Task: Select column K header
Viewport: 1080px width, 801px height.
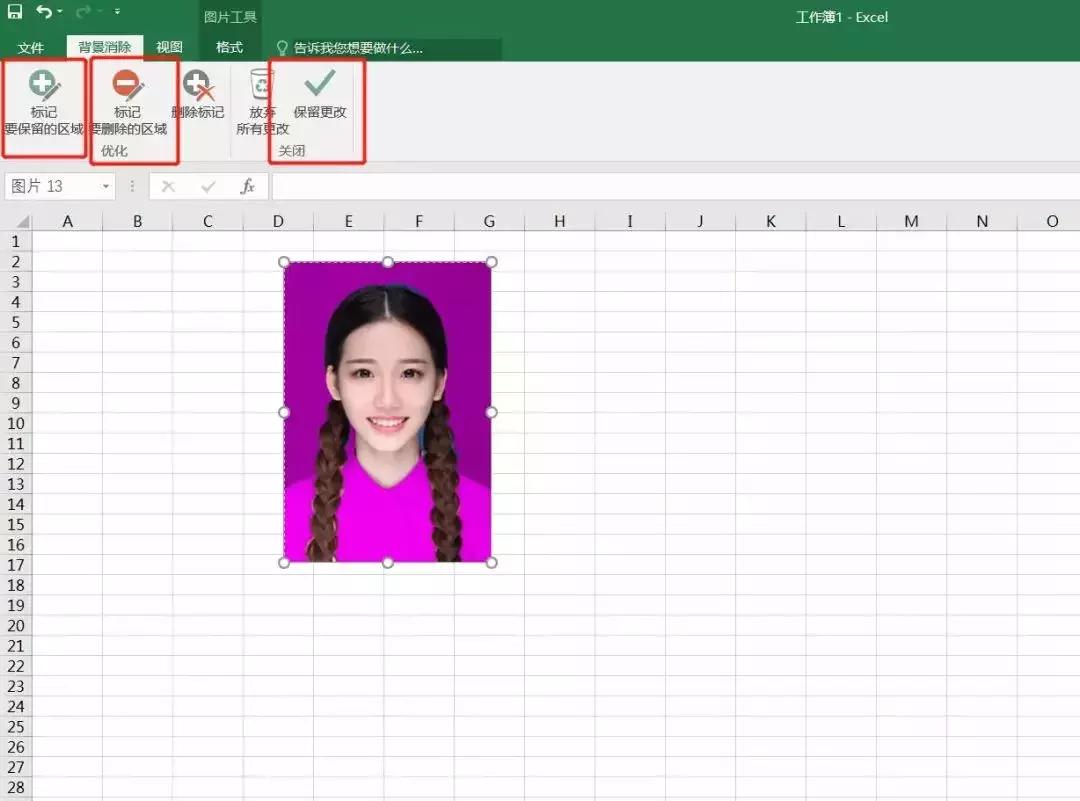Action: [x=771, y=221]
